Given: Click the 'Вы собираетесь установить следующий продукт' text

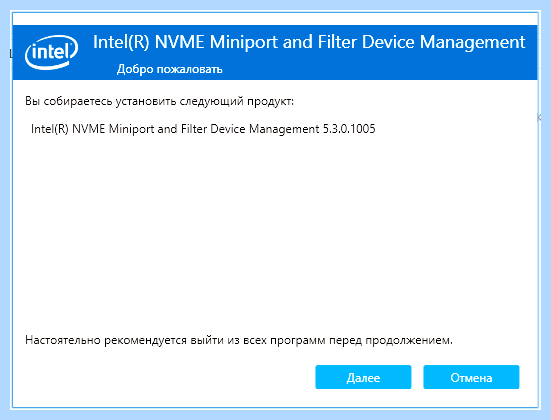Looking at the screenshot, I should point(159,101).
